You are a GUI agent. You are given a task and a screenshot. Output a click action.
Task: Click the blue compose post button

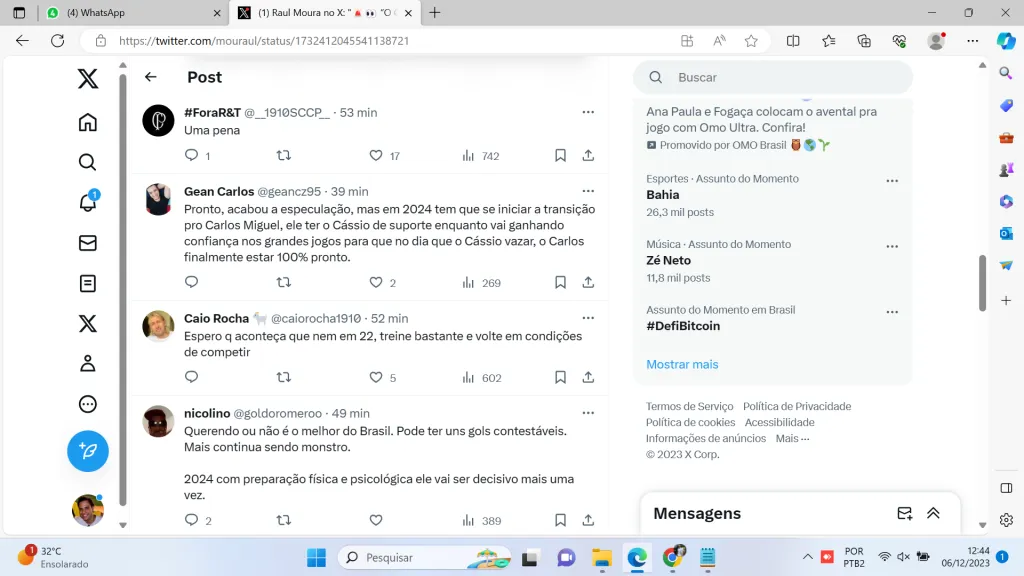click(x=88, y=451)
